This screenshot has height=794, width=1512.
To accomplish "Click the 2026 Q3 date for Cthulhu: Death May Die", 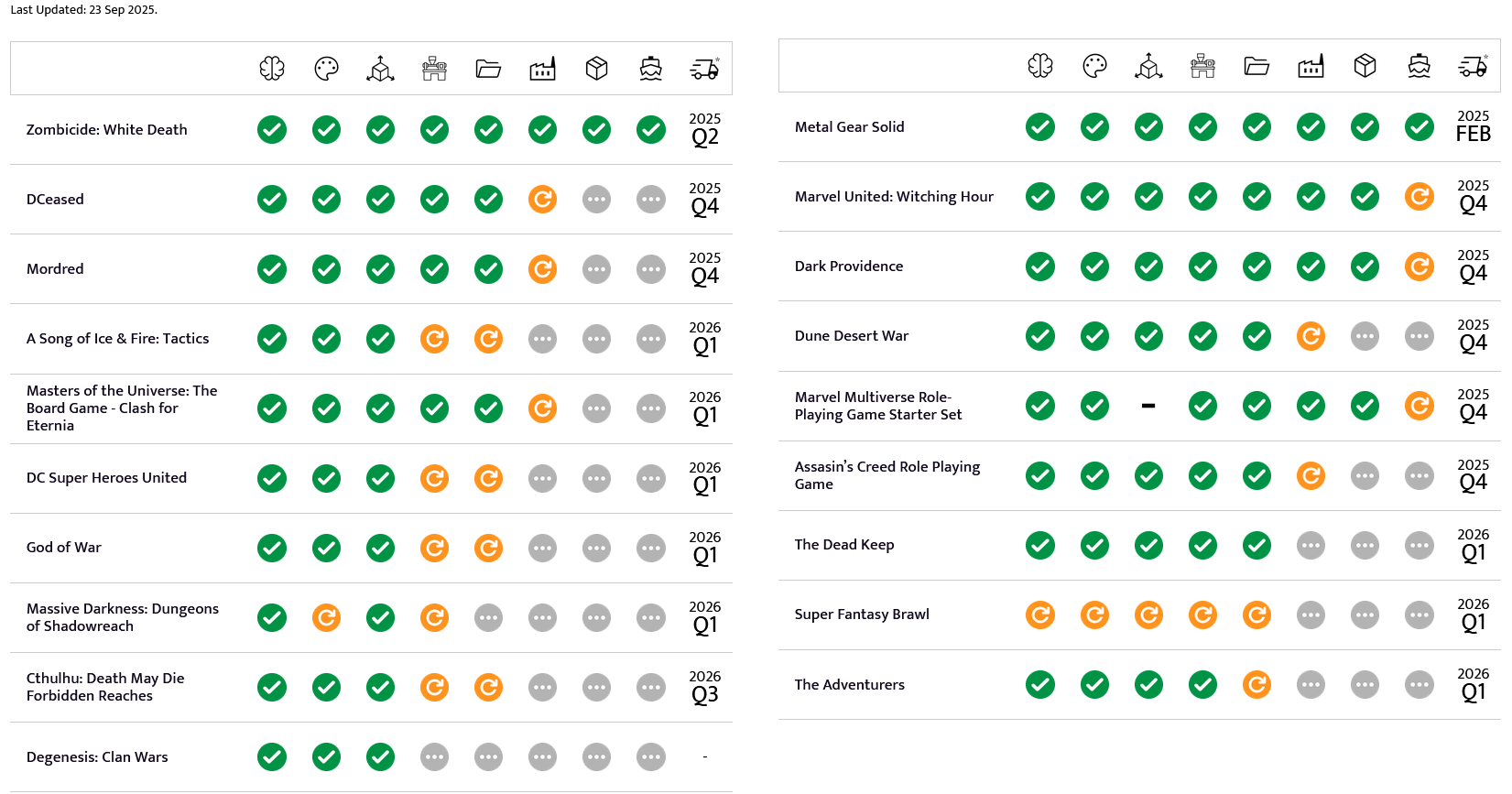I will (704, 687).
